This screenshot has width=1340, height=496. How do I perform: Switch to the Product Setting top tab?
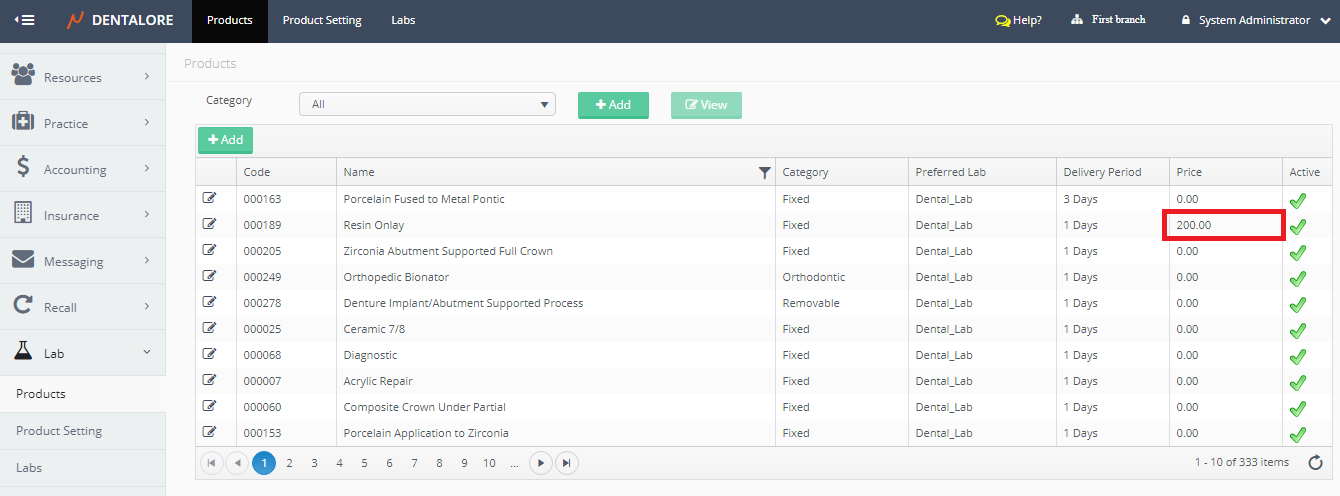[322, 20]
